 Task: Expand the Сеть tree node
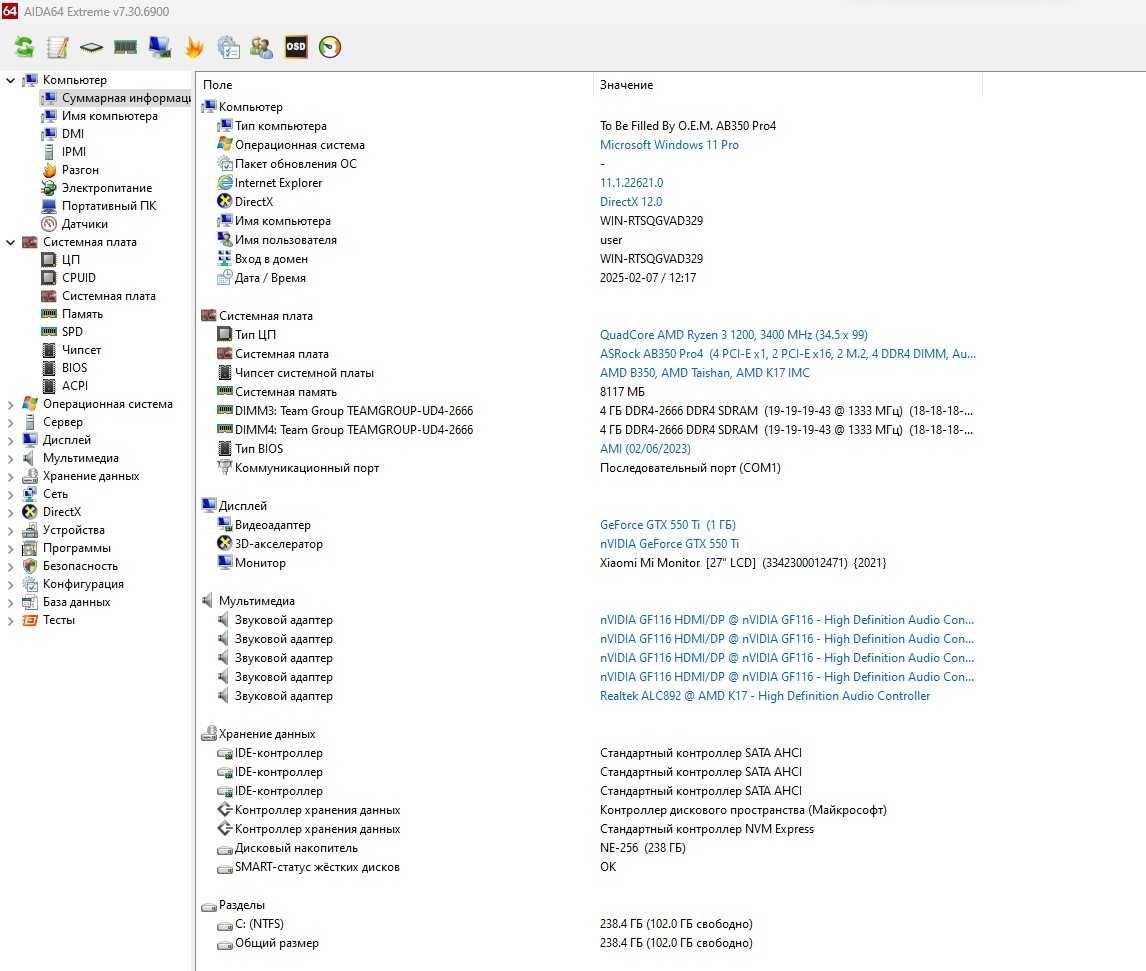click(x=10, y=494)
